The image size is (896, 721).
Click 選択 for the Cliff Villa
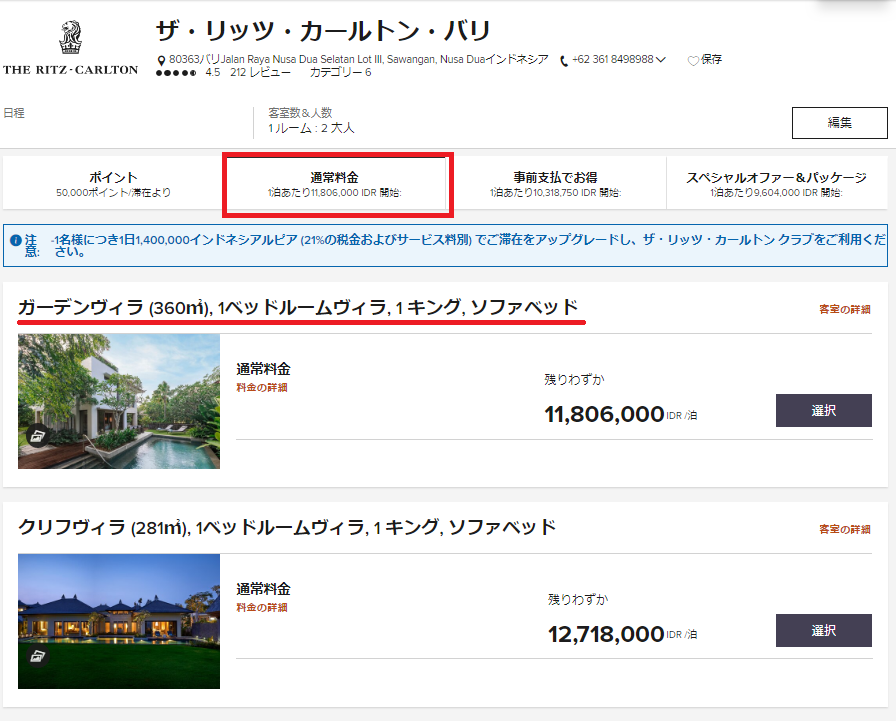pos(823,630)
